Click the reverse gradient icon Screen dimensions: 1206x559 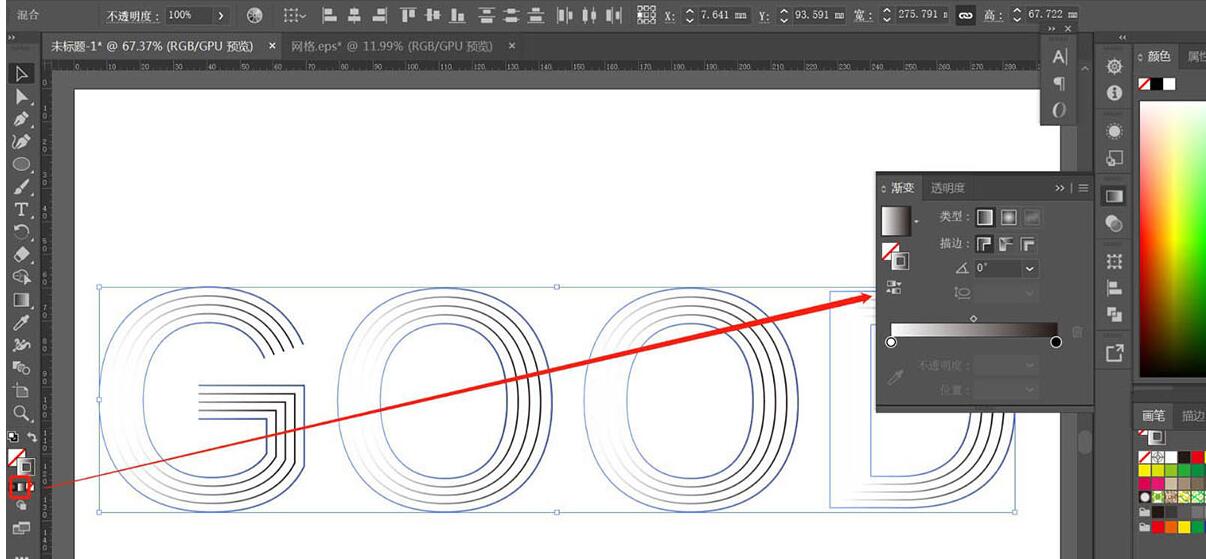[893, 288]
